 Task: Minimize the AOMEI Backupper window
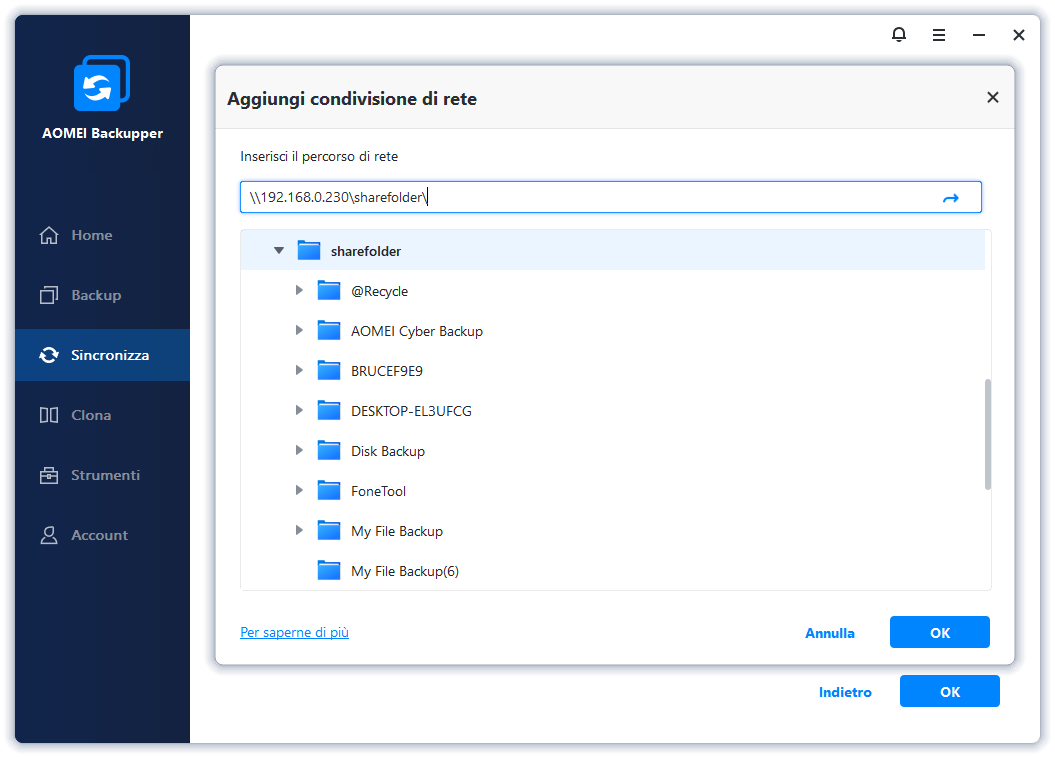[x=979, y=35]
